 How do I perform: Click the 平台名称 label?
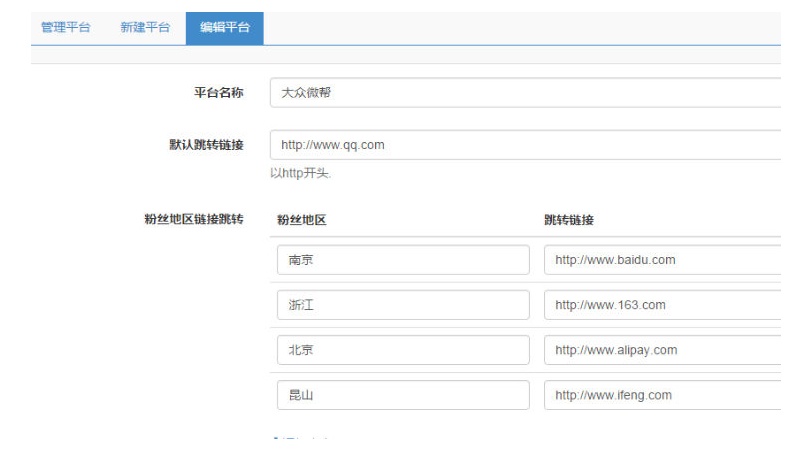click(219, 93)
